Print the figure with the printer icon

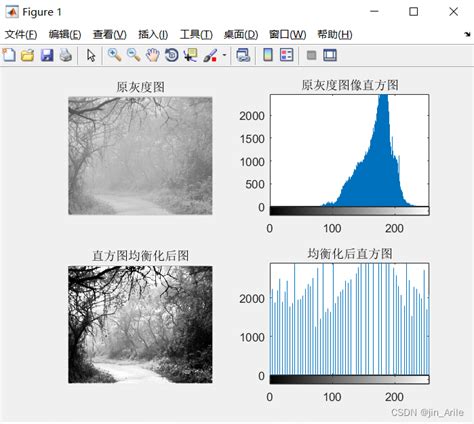tap(66, 55)
